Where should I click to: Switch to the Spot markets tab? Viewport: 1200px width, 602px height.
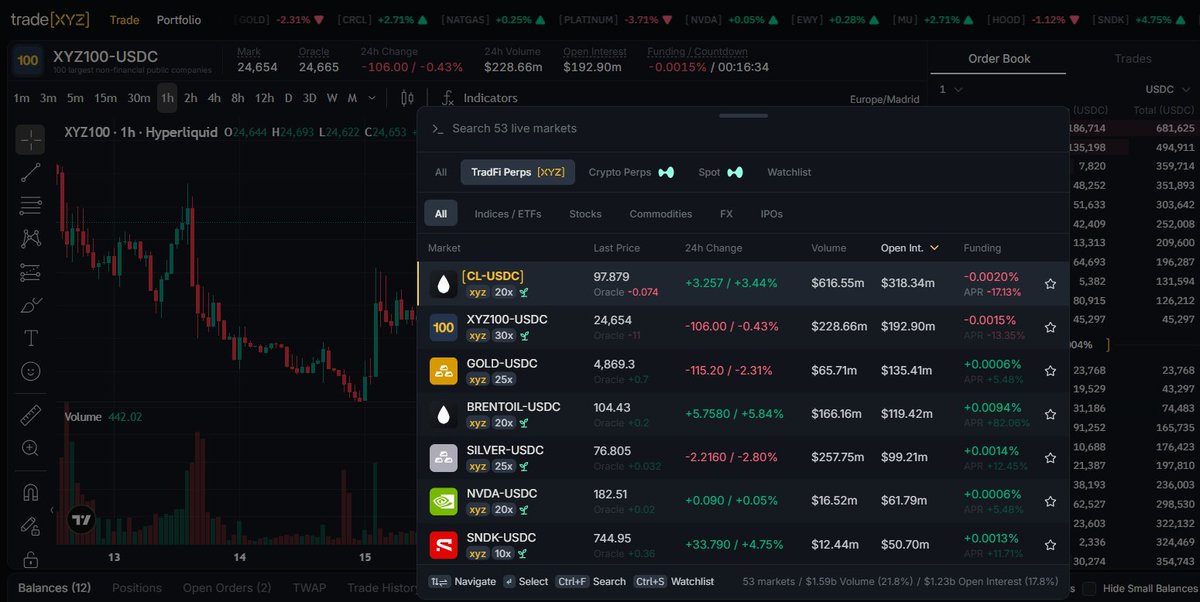tap(720, 172)
